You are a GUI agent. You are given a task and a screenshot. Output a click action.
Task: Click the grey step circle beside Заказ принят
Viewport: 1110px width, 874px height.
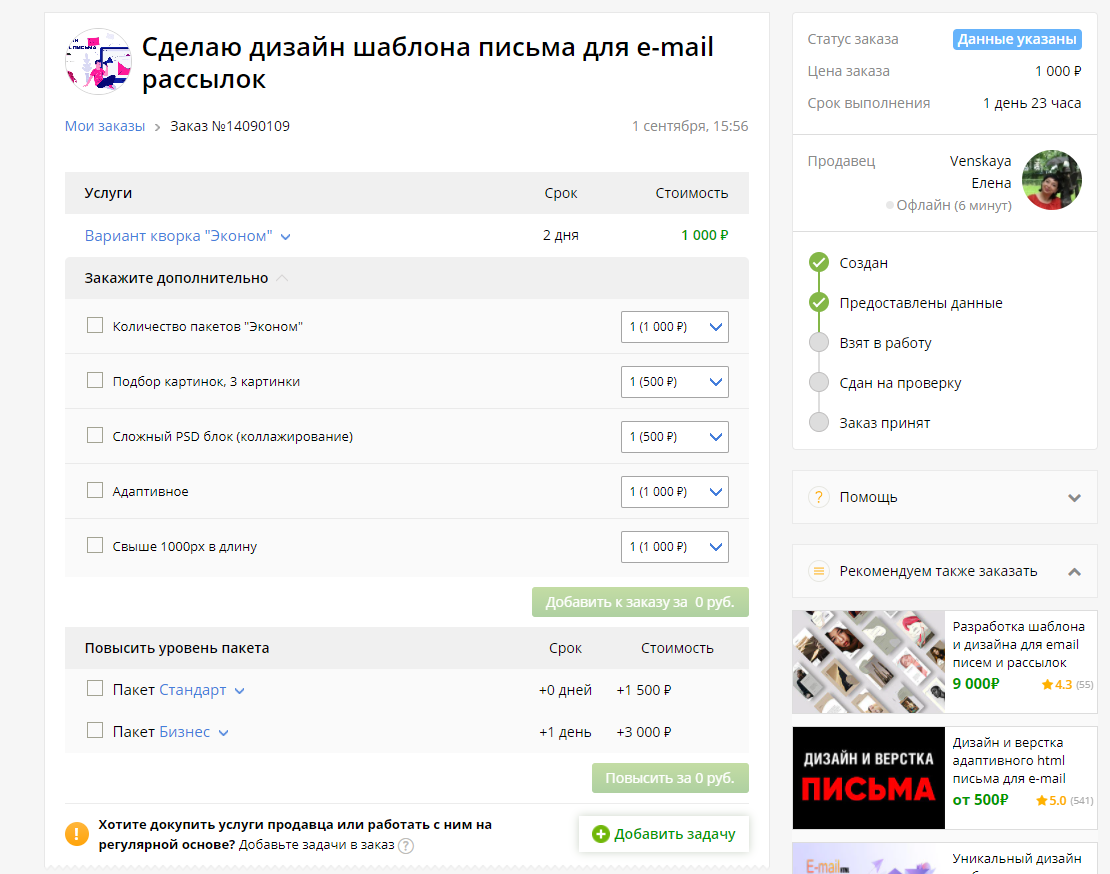point(819,422)
